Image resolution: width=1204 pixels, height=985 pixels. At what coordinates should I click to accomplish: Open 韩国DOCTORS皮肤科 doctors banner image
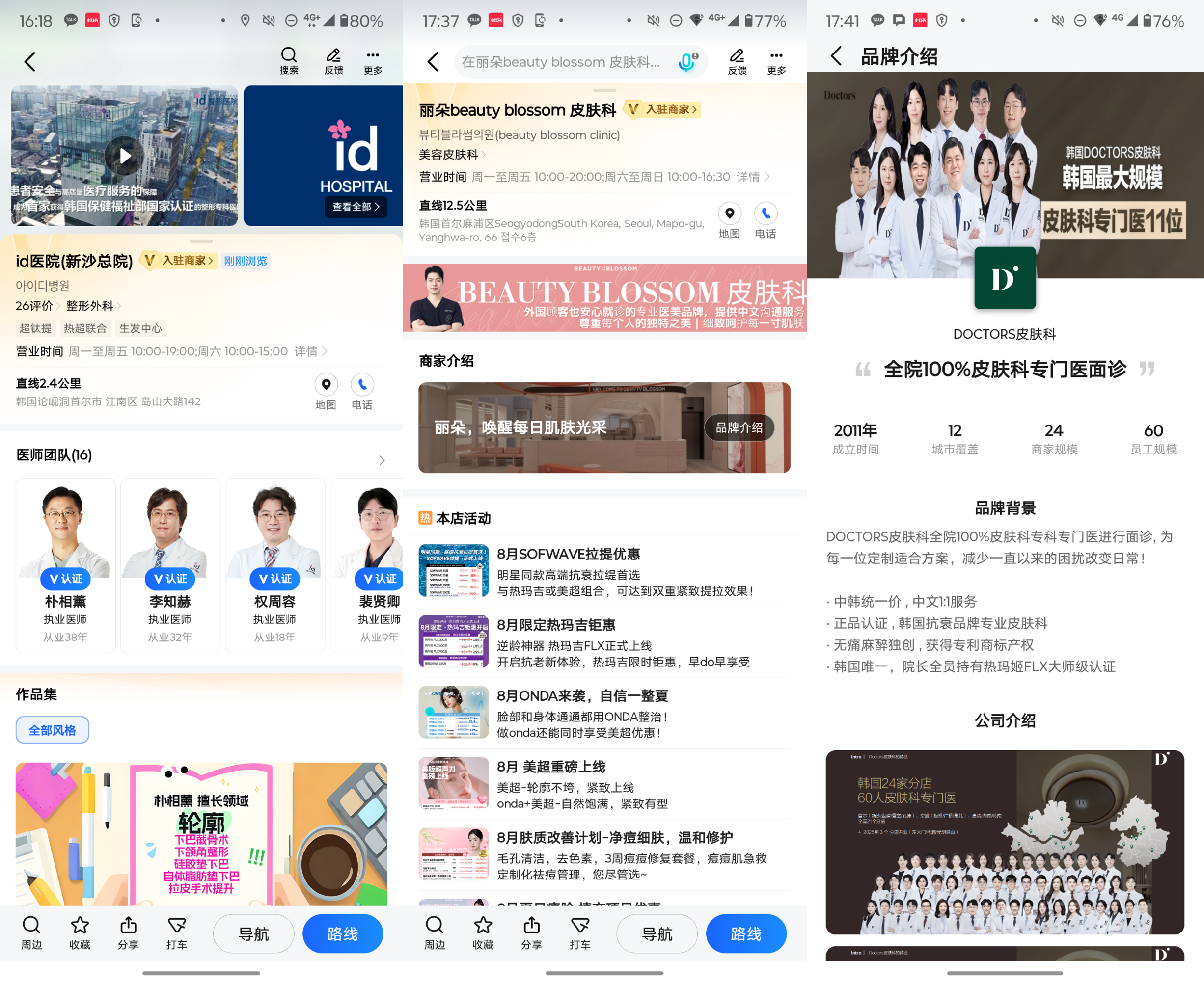tap(1005, 175)
